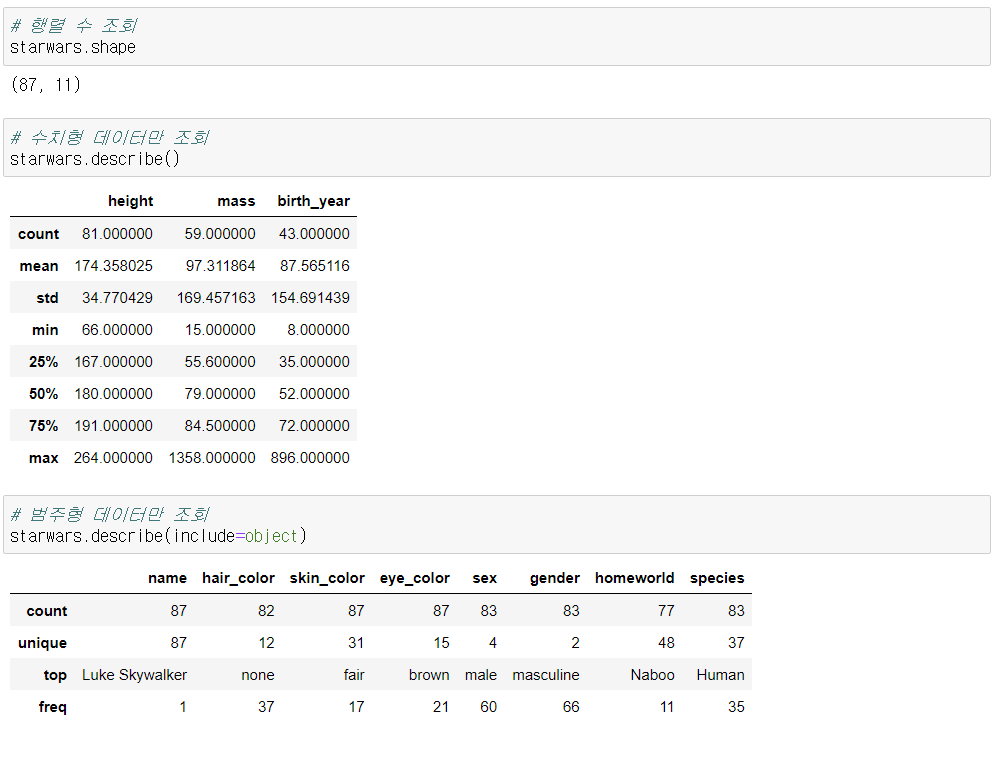
Task: Click the birth_year count value 43.000000
Action: pyautogui.click(x=314, y=234)
